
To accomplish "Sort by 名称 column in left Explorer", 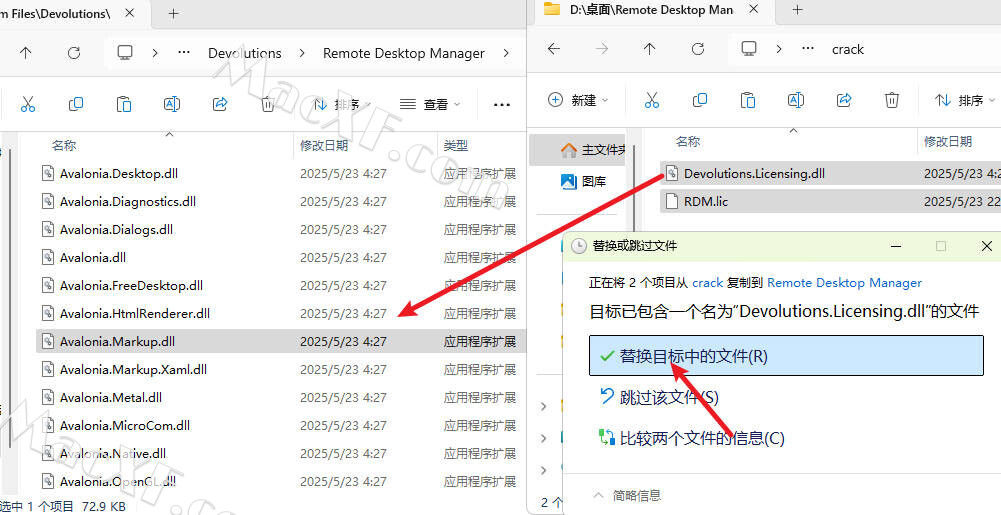I will pos(64,146).
